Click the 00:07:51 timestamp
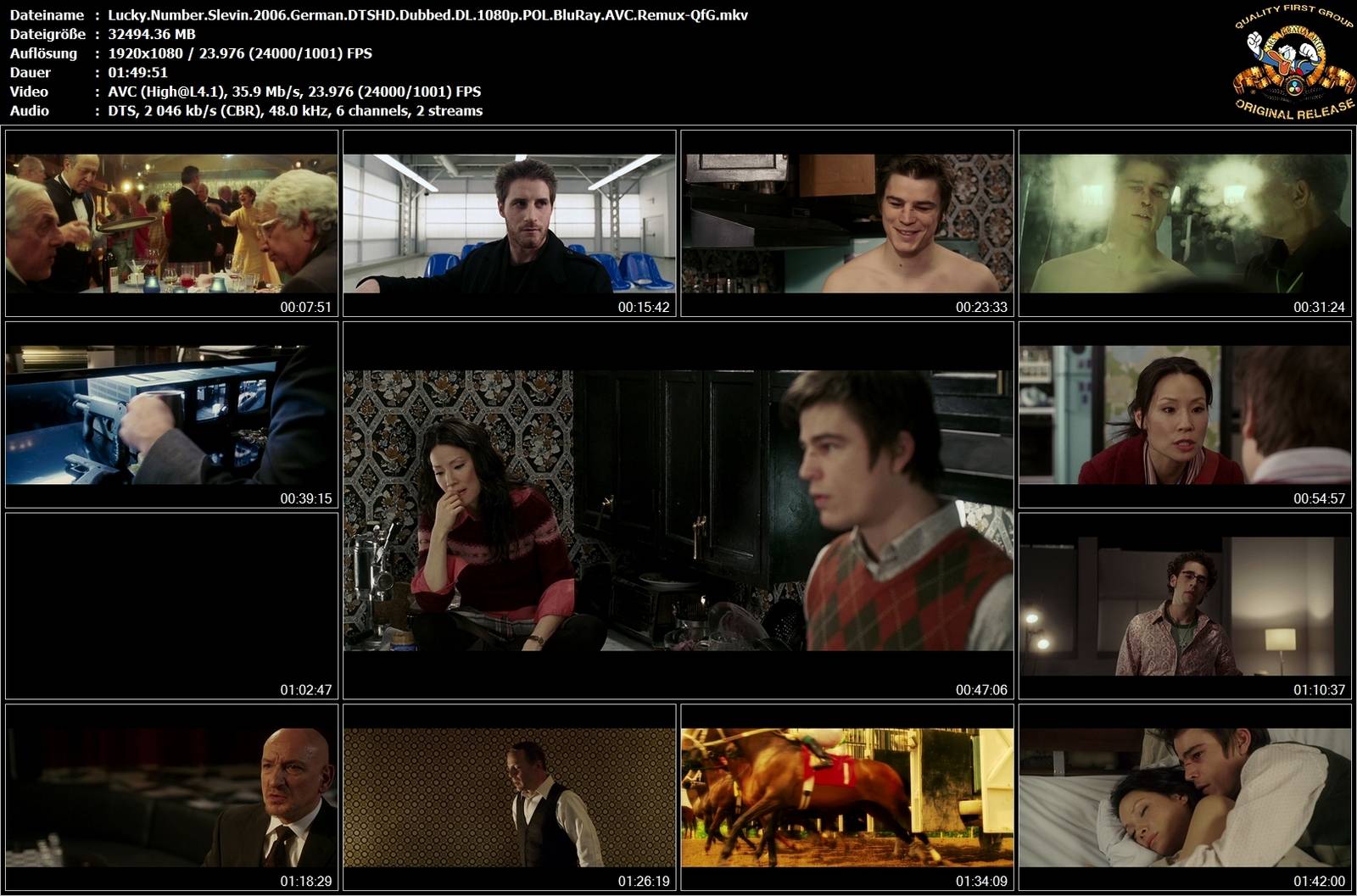Viewport: 1357px width, 896px height. point(306,308)
